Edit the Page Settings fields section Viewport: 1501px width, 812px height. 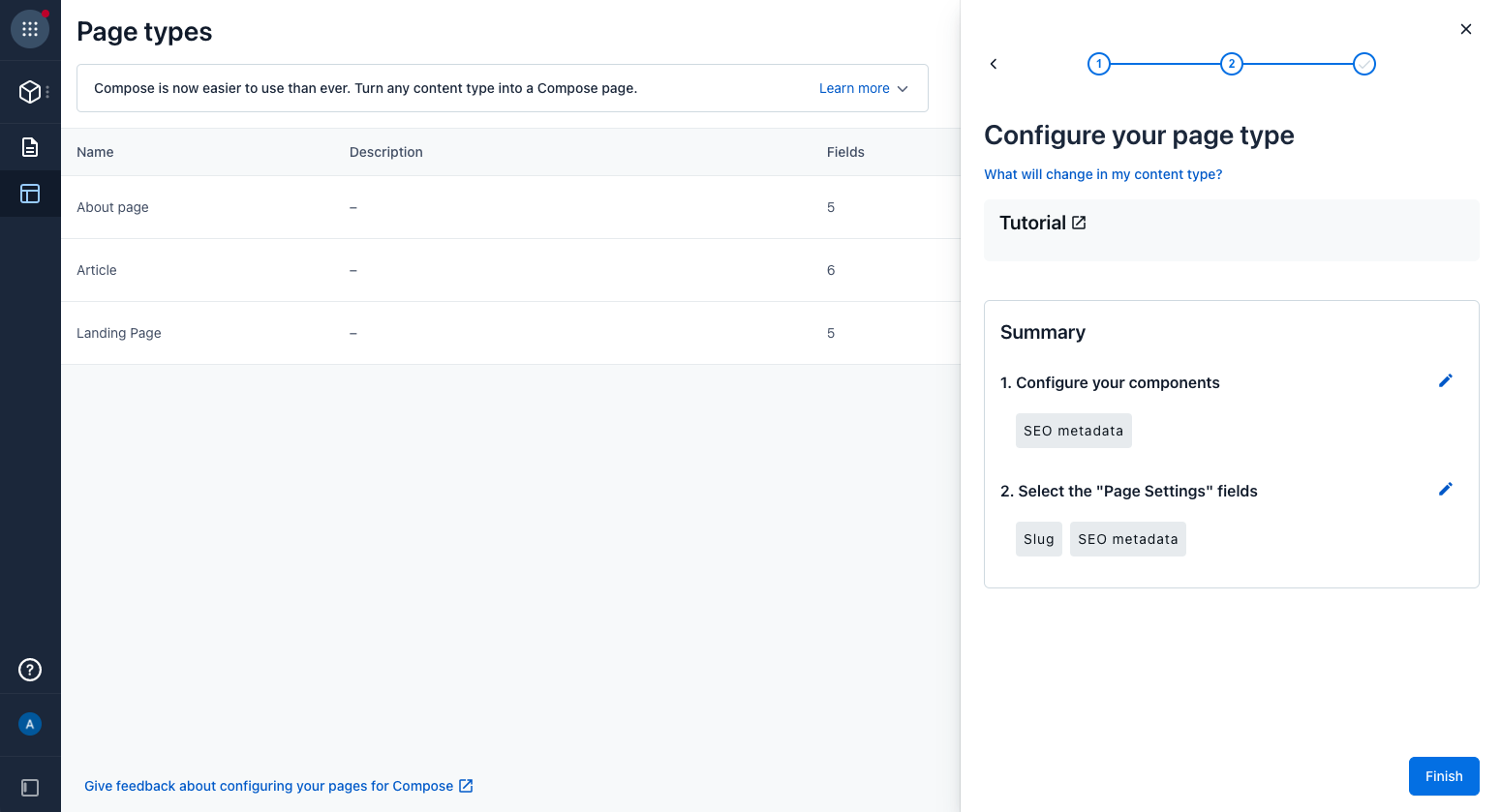click(x=1445, y=490)
